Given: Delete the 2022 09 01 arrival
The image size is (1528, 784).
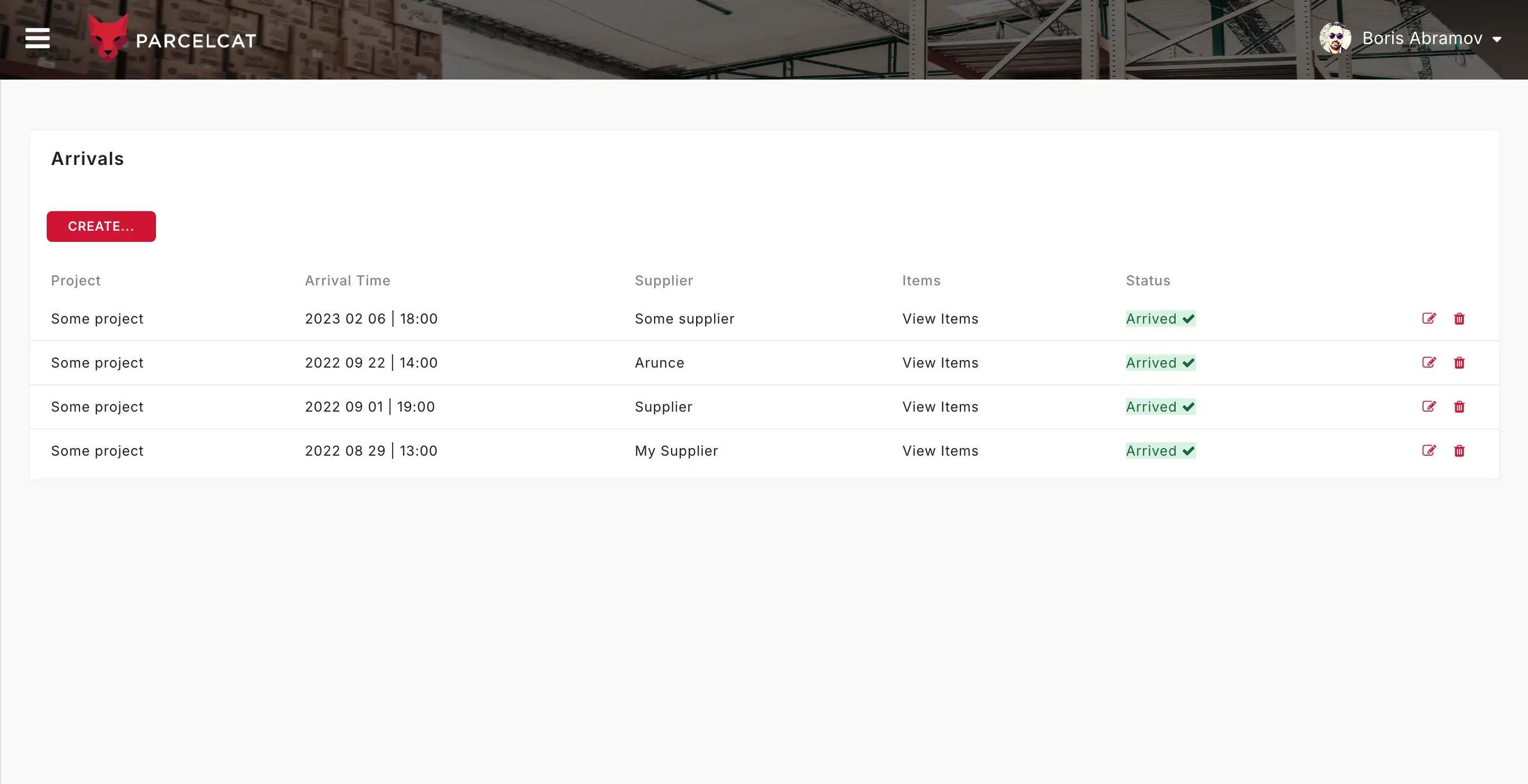Looking at the screenshot, I should coord(1459,406).
